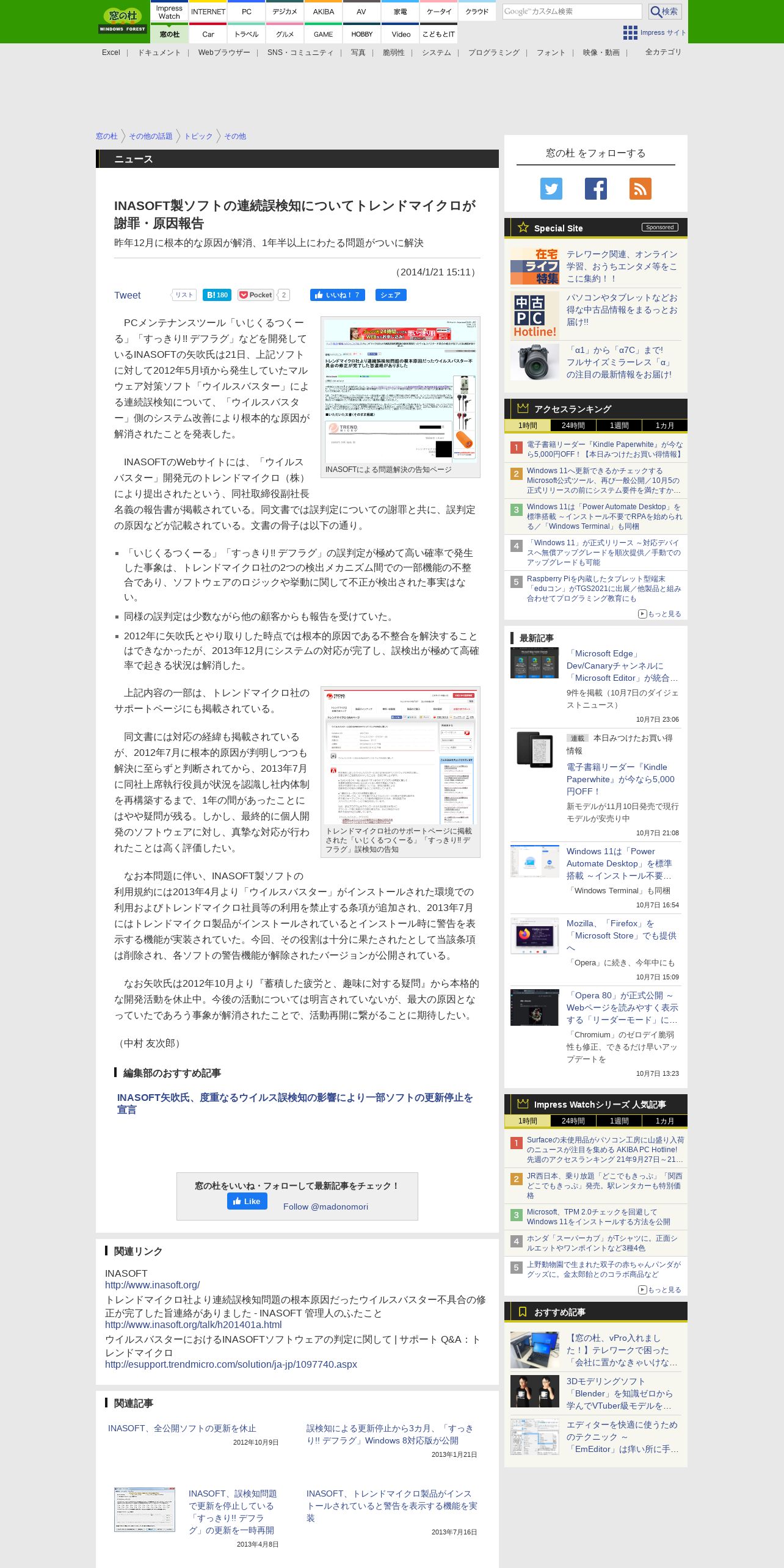Open the RSS feed icon
This screenshot has width=784, height=1568.
click(640, 189)
